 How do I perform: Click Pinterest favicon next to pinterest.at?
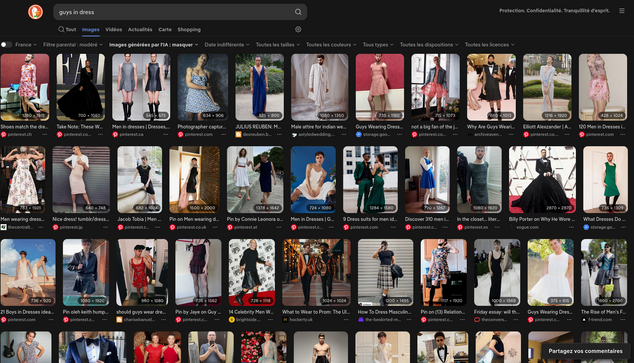click(230, 227)
